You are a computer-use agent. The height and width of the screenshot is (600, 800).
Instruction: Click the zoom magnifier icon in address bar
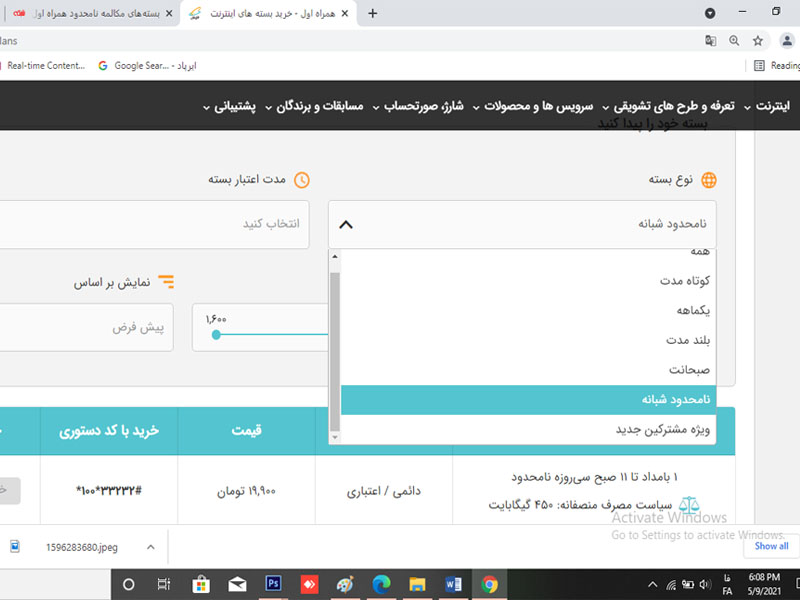tap(734, 41)
